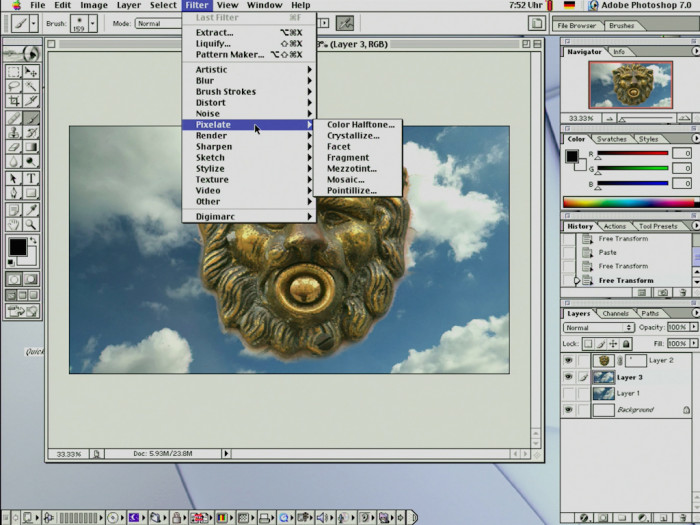This screenshot has height=525, width=700.
Task: Show Layer 1 by clicking visibility box
Action: click(568, 393)
